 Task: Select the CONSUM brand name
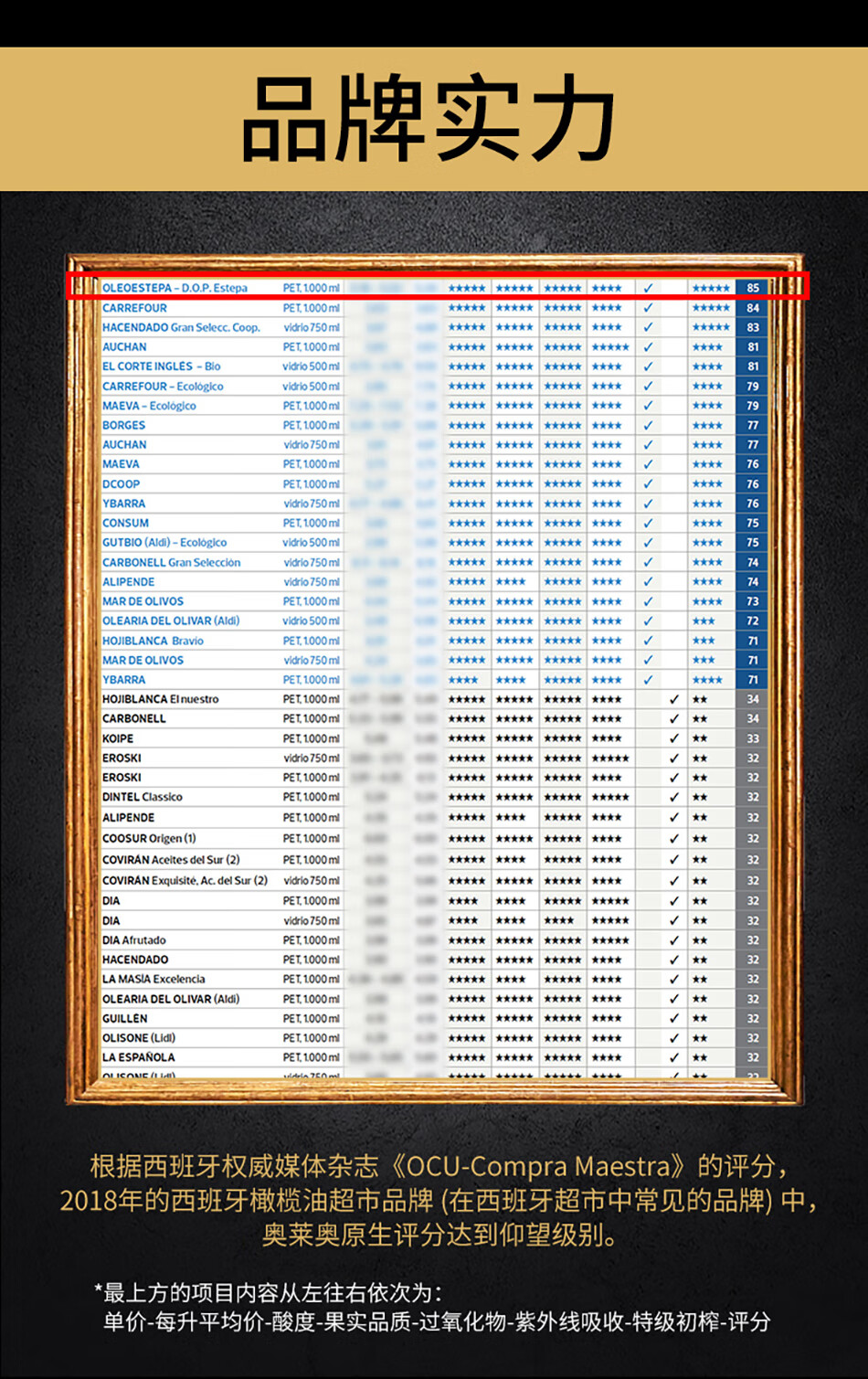point(125,523)
